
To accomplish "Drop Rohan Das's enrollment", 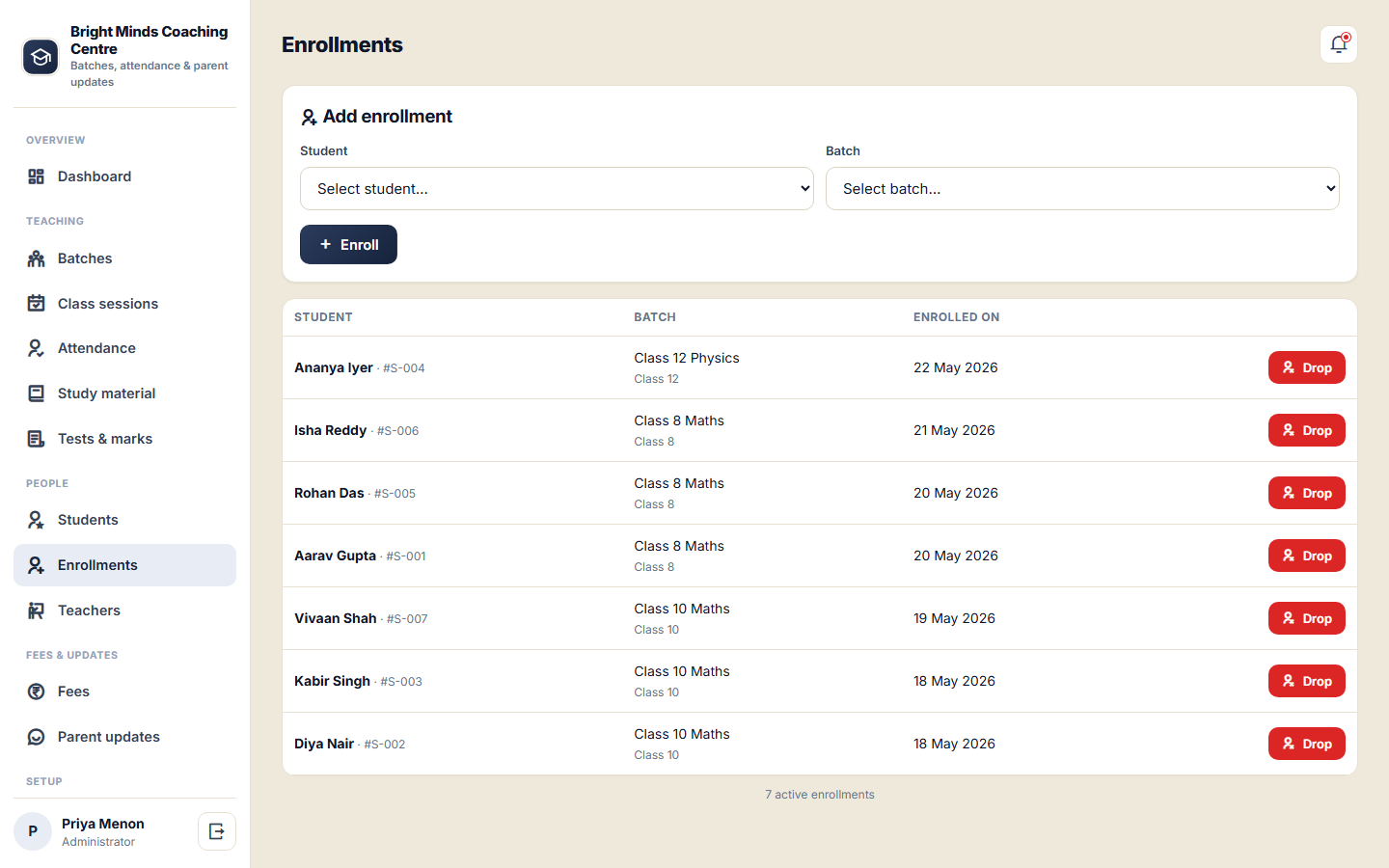I will (1306, 493).
